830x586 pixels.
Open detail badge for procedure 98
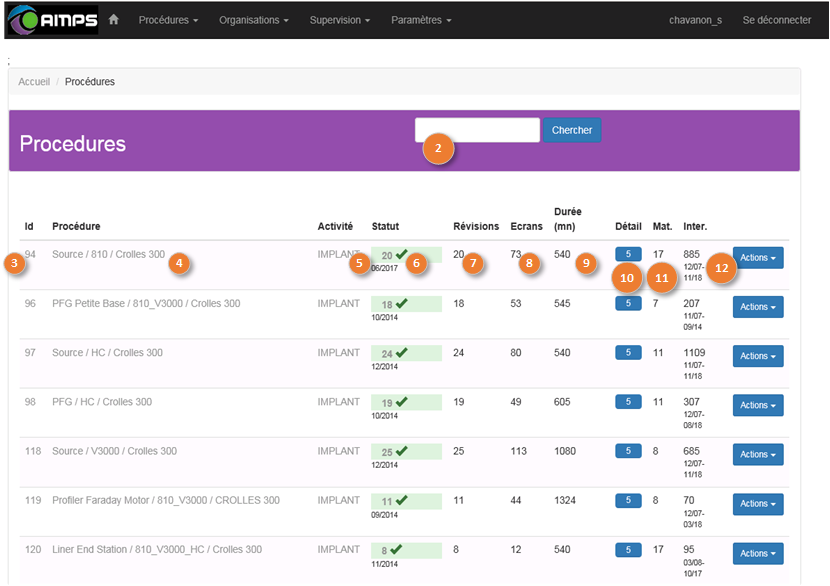[x=628, y=402]
